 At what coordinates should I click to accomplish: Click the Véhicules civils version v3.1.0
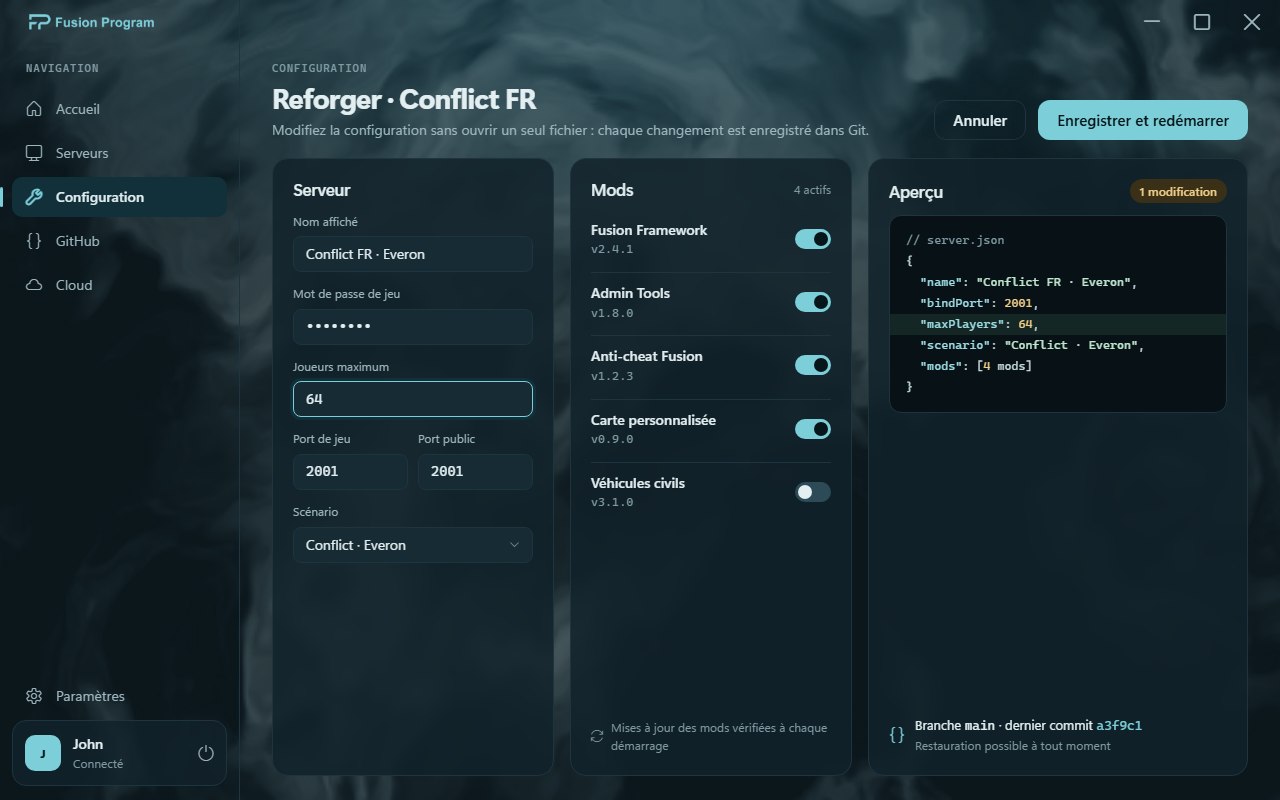pyautogui.click(x=612, y=502)
